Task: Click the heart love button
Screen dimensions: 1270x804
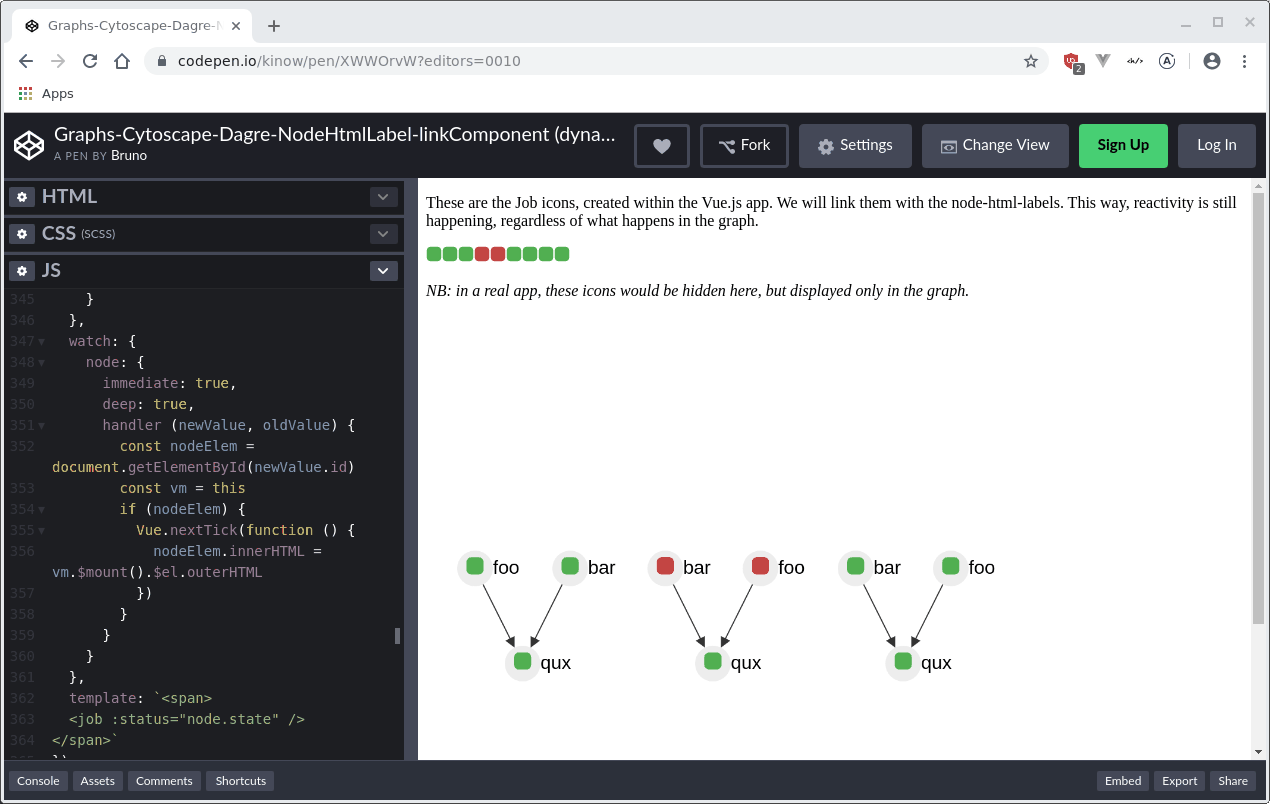Action: pos(661,146)
